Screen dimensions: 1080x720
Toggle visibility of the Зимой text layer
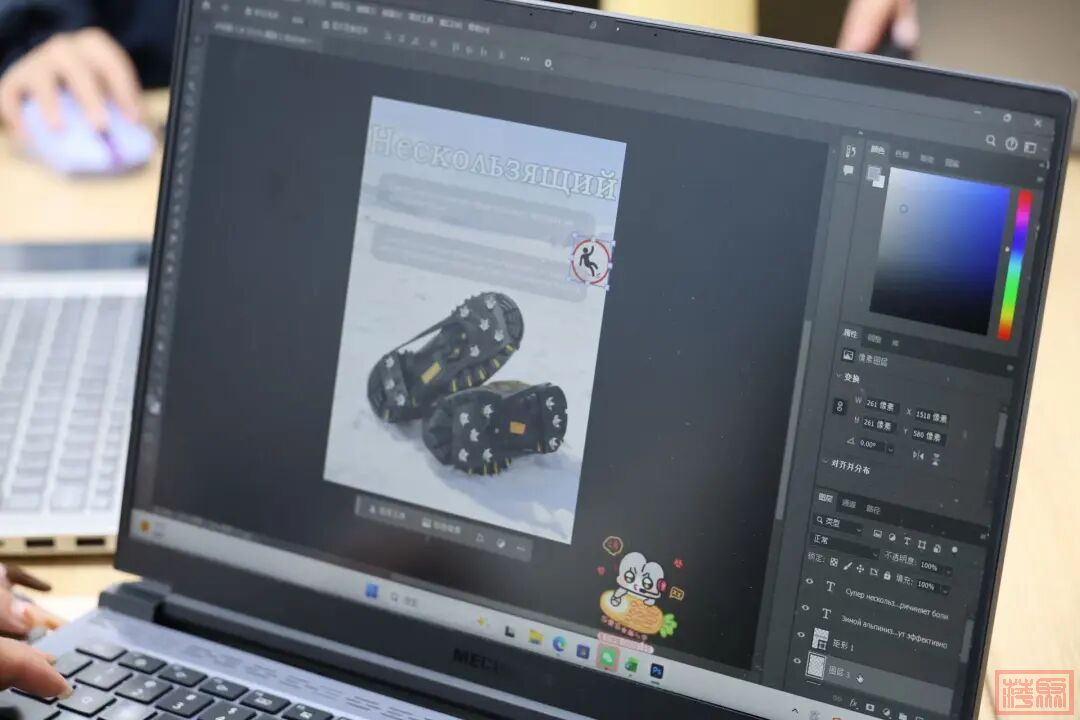pyautogui.click(x=805, y=609)
